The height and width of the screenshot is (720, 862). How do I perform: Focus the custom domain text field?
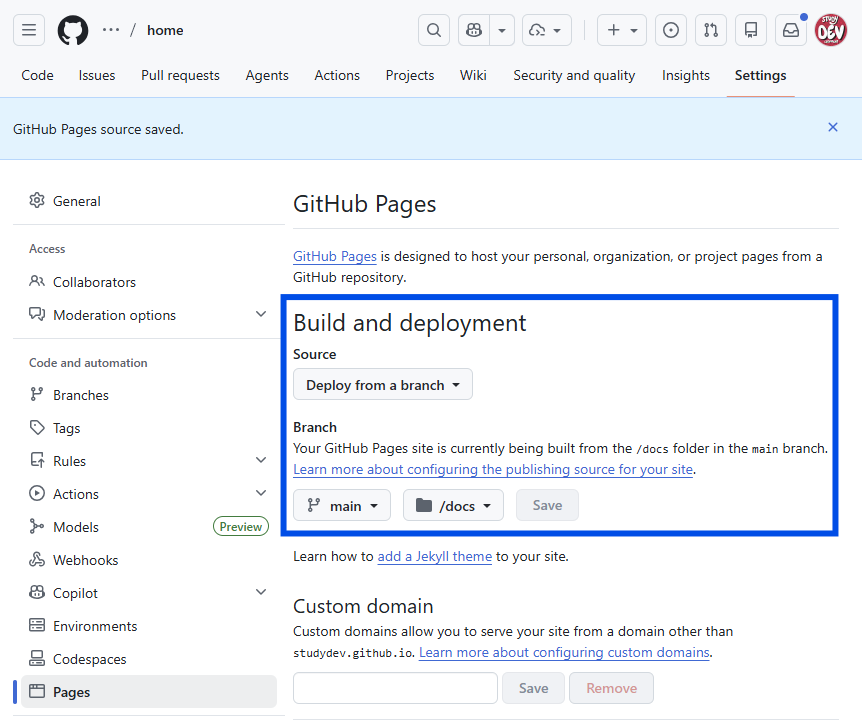(x=395, y=688)
